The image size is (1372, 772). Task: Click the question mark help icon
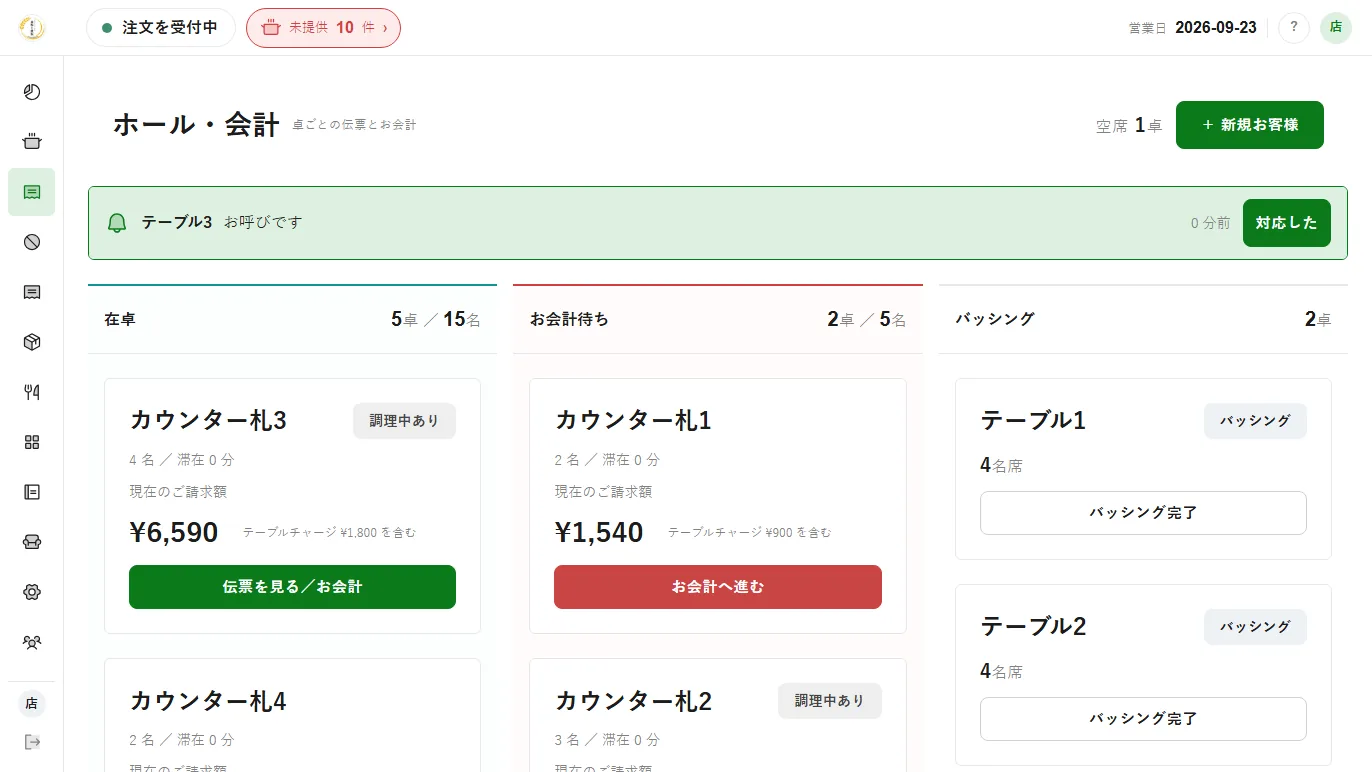[x=1294, y=28]
